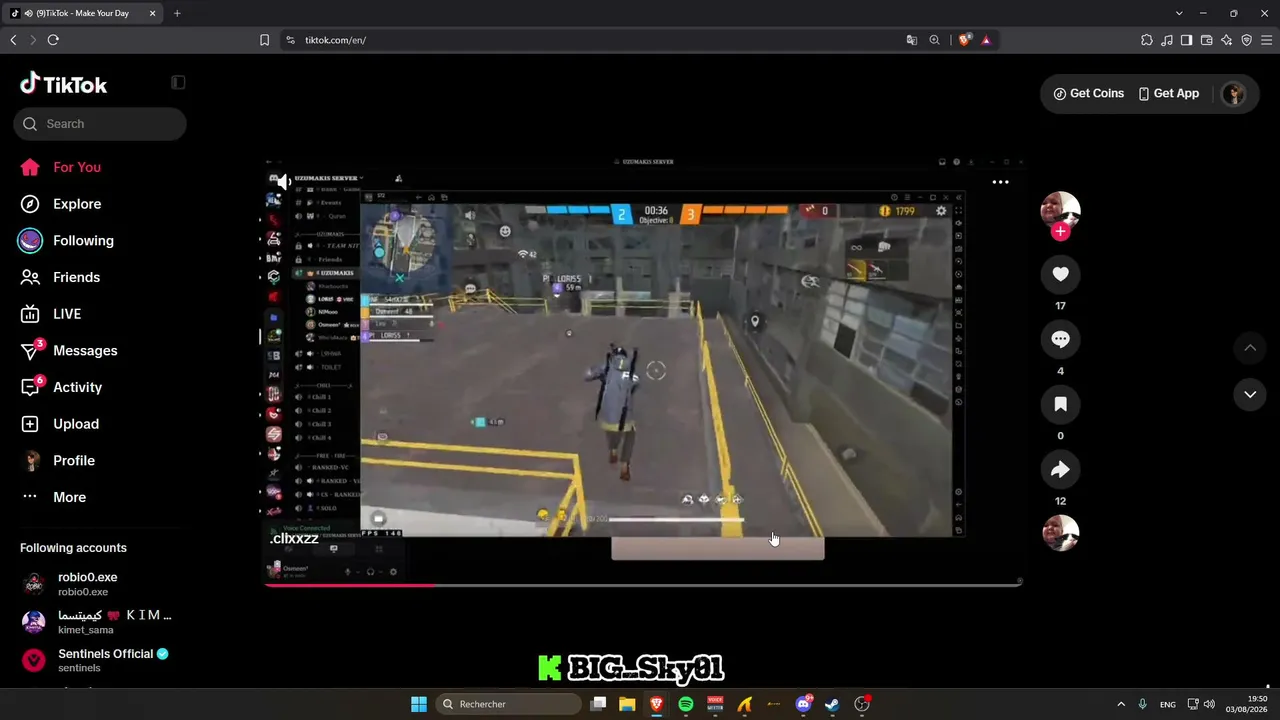Share the video using the arrow icon
Screen dimensions: 1280x720
pos(1060,470)
